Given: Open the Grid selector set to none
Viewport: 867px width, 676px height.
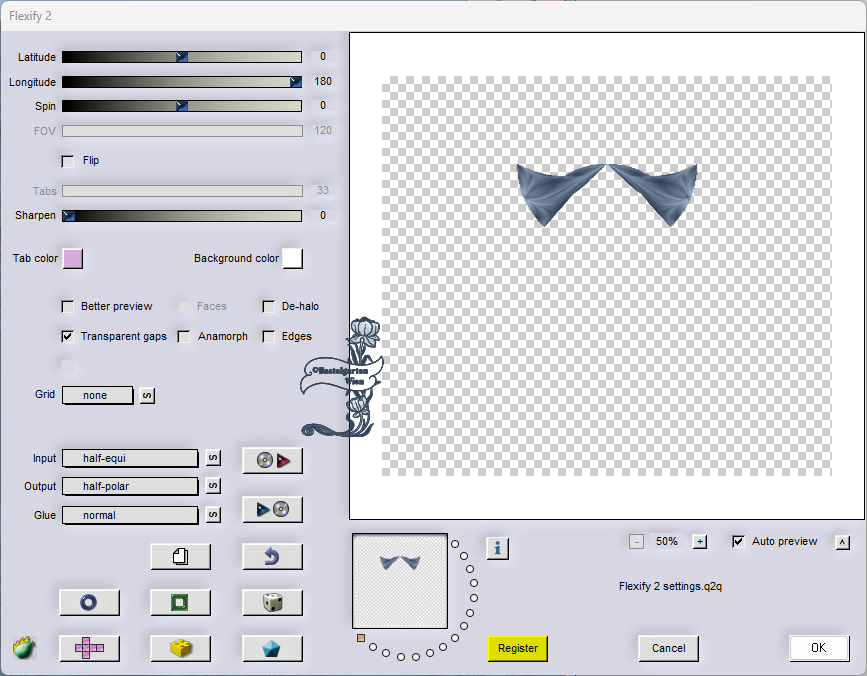Looking at the screenshot, I should point(98,395).
